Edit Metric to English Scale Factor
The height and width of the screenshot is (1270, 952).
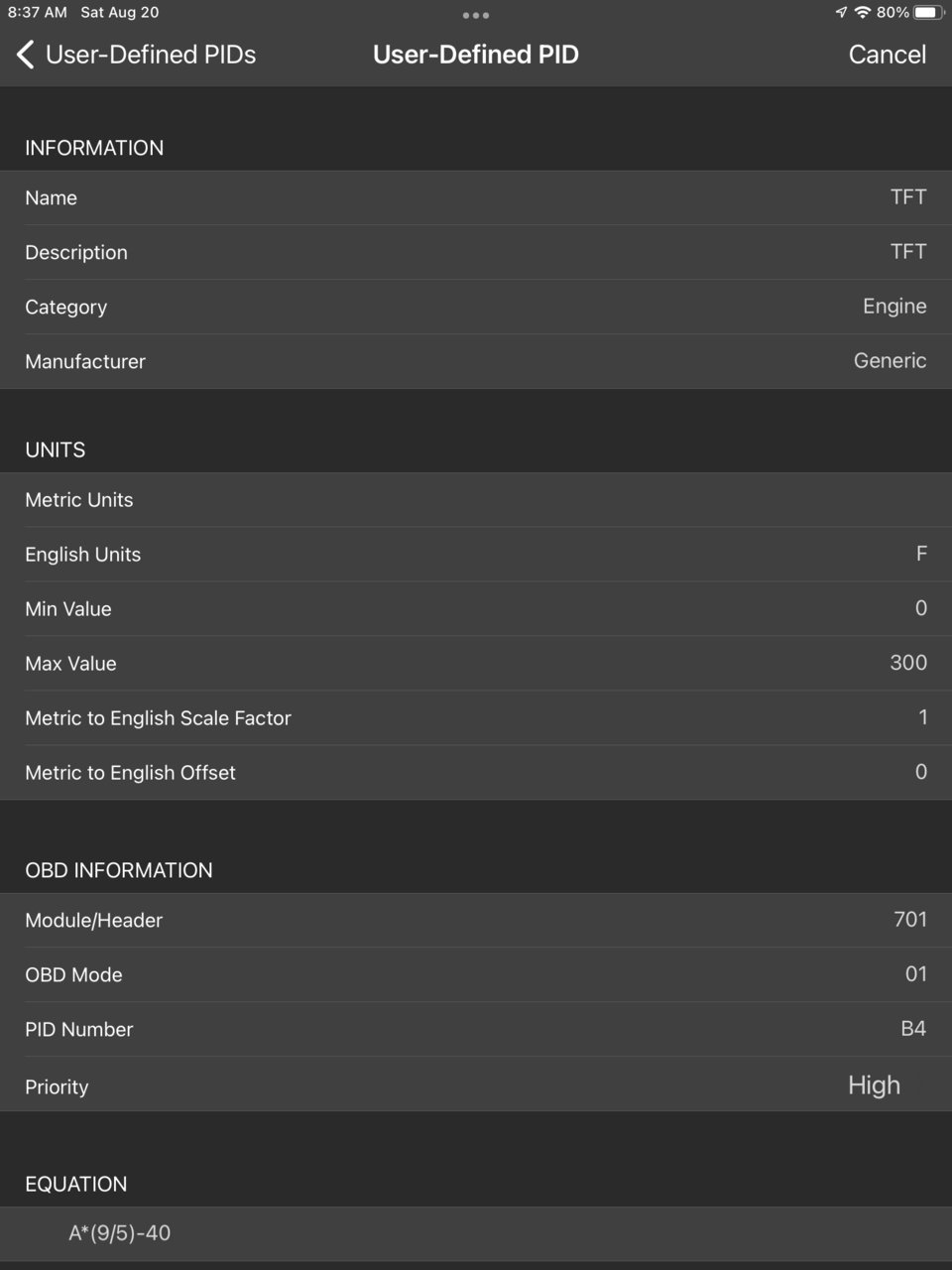pyautogui.click(x=476, y=717)
